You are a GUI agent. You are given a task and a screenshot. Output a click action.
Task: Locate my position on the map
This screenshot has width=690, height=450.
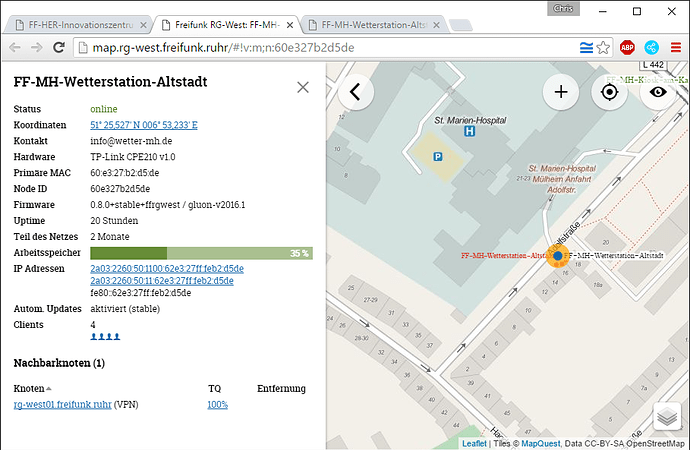point(609,92)
